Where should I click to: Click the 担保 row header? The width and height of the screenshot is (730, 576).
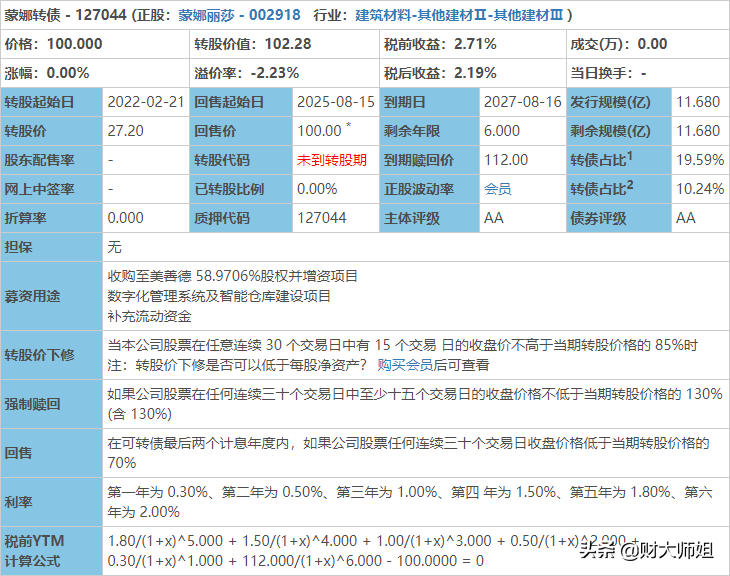52,247
